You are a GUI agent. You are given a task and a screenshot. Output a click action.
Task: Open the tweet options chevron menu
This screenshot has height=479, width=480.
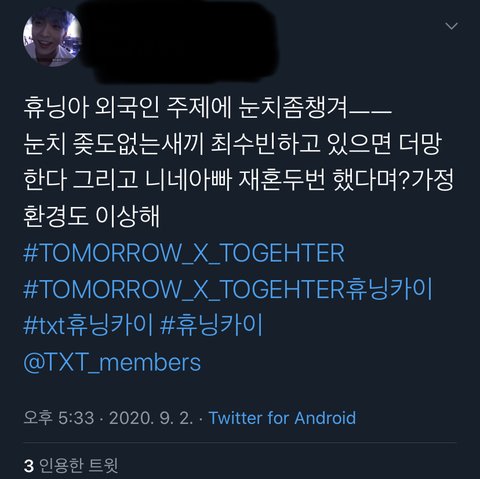(x=451, y=26)
